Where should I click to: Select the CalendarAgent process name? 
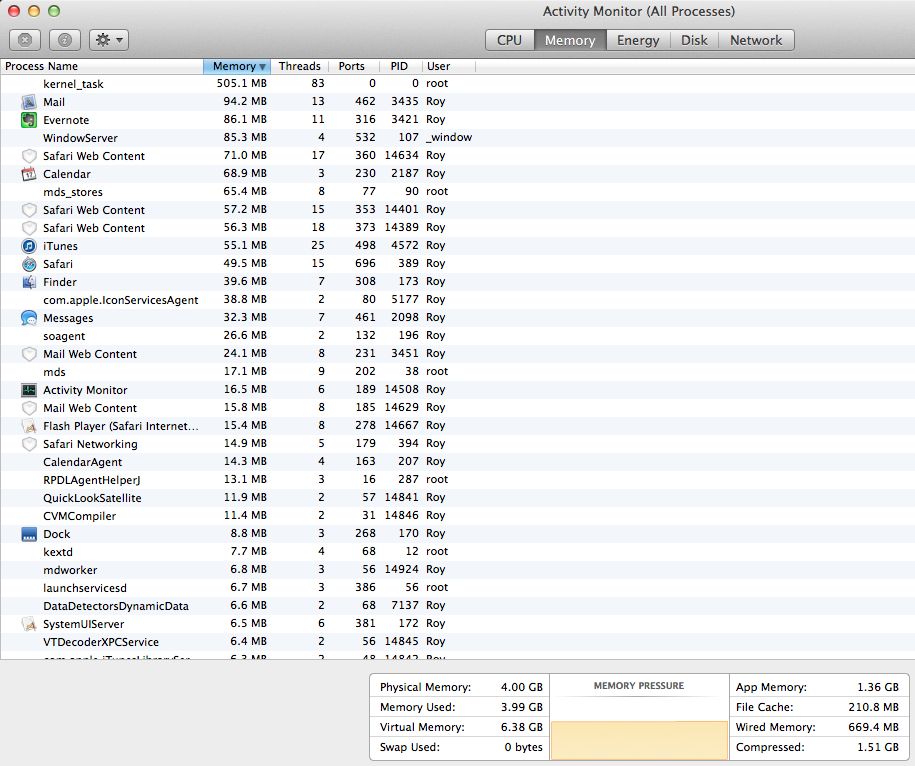point(82,462)
